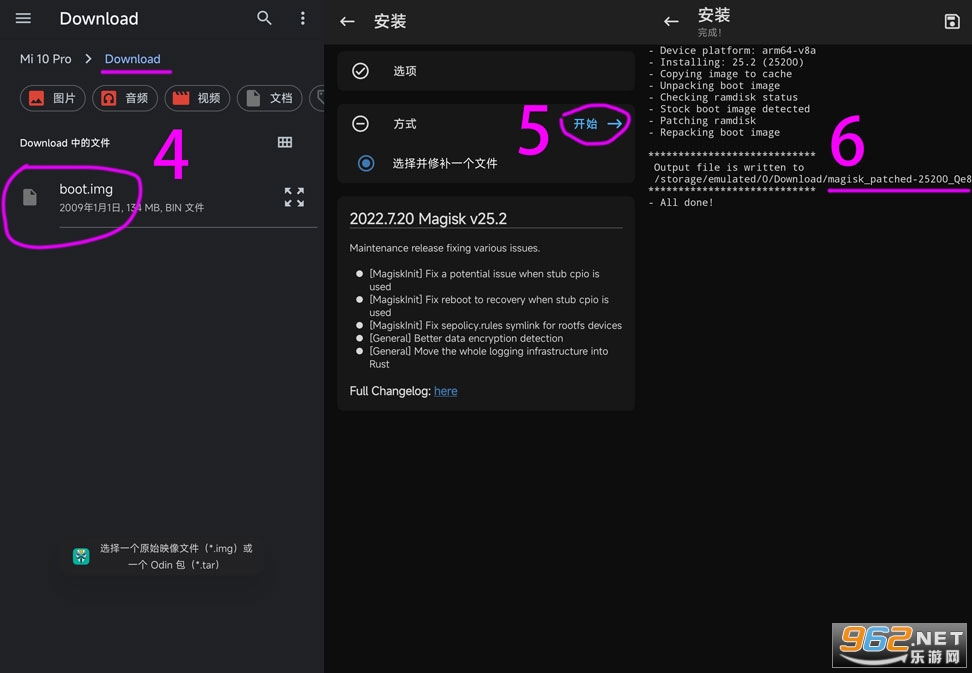Go back from the install log screen
Viewport: 972px width, 673px height.
pyautogui.click(x=671, y=22)
